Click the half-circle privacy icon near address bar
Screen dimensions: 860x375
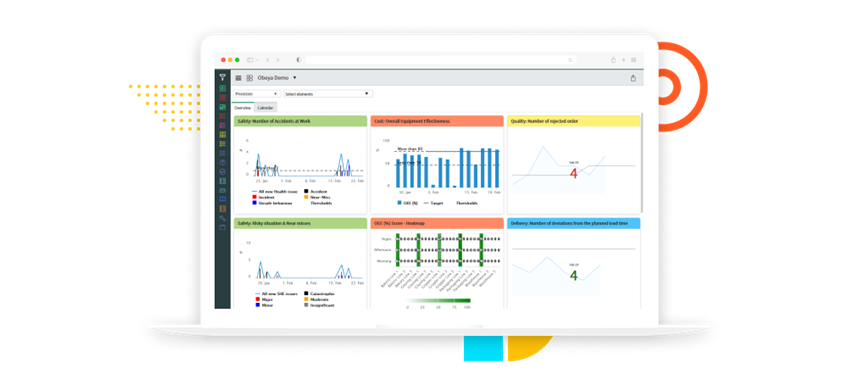tap(299, 60)
